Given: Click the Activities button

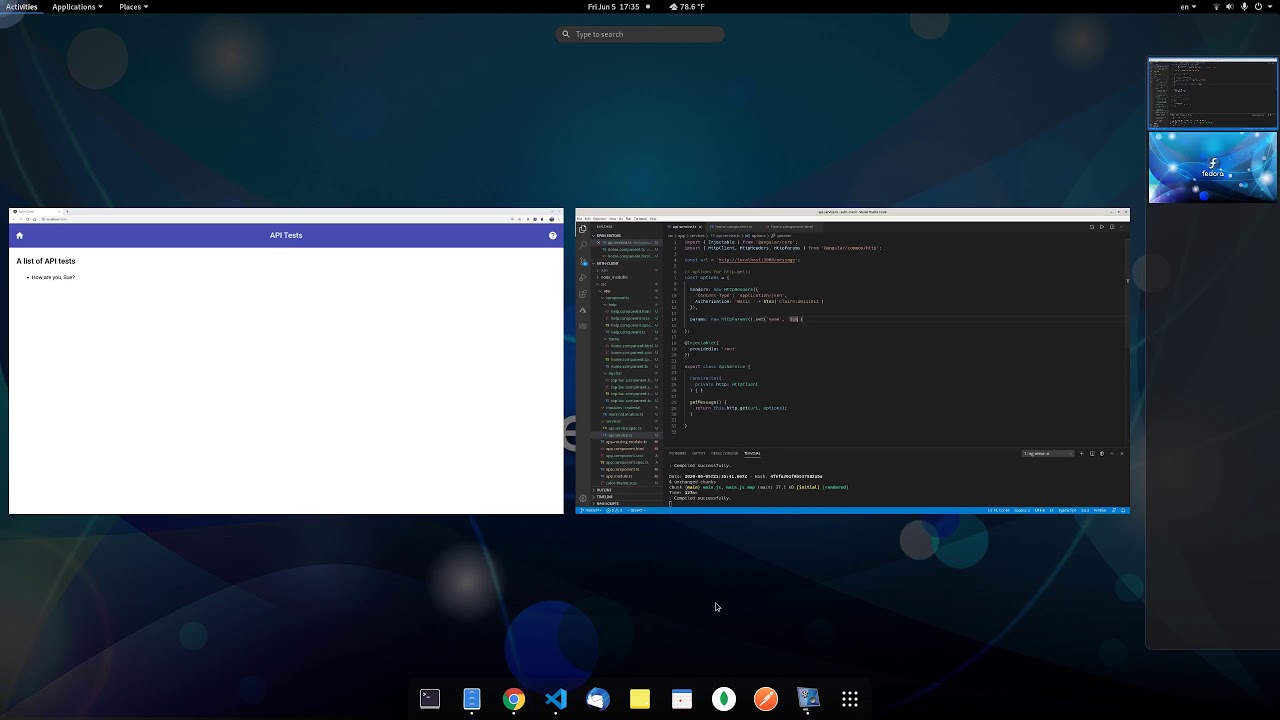Looking at the screenshot, I should [x=21, y=7].
